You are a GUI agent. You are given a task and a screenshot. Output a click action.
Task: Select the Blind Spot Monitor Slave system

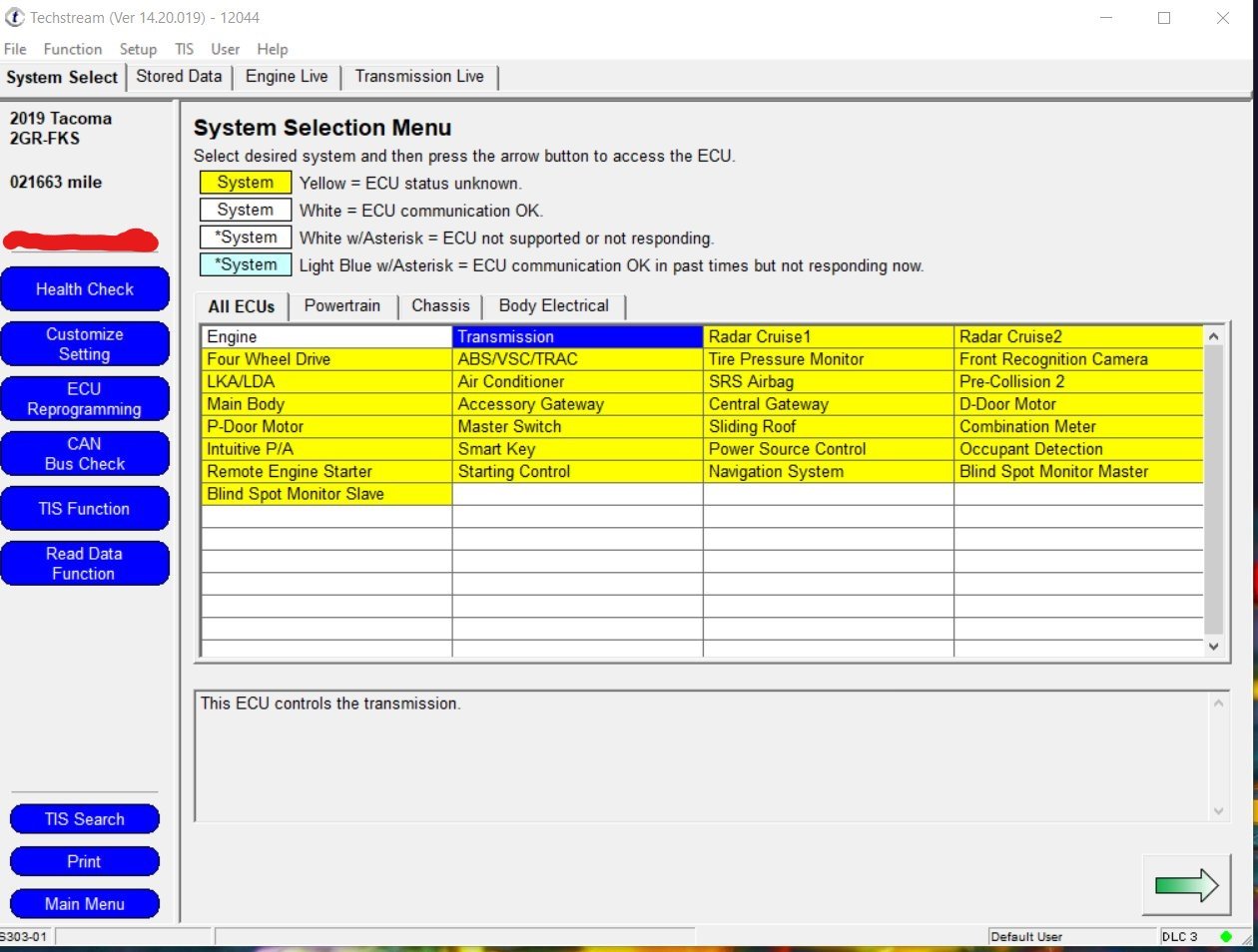click(326, 494)
